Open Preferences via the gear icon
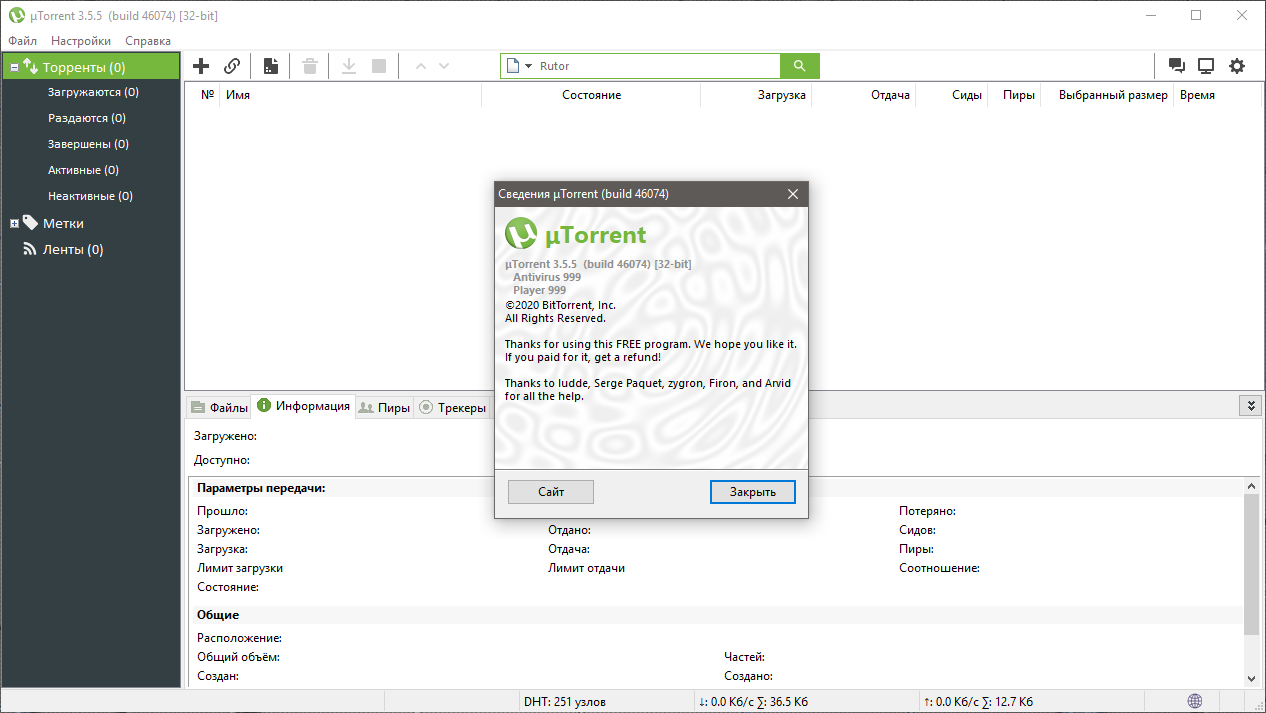The height and width of the screenshot is (713, 1266). point(1237,66)
